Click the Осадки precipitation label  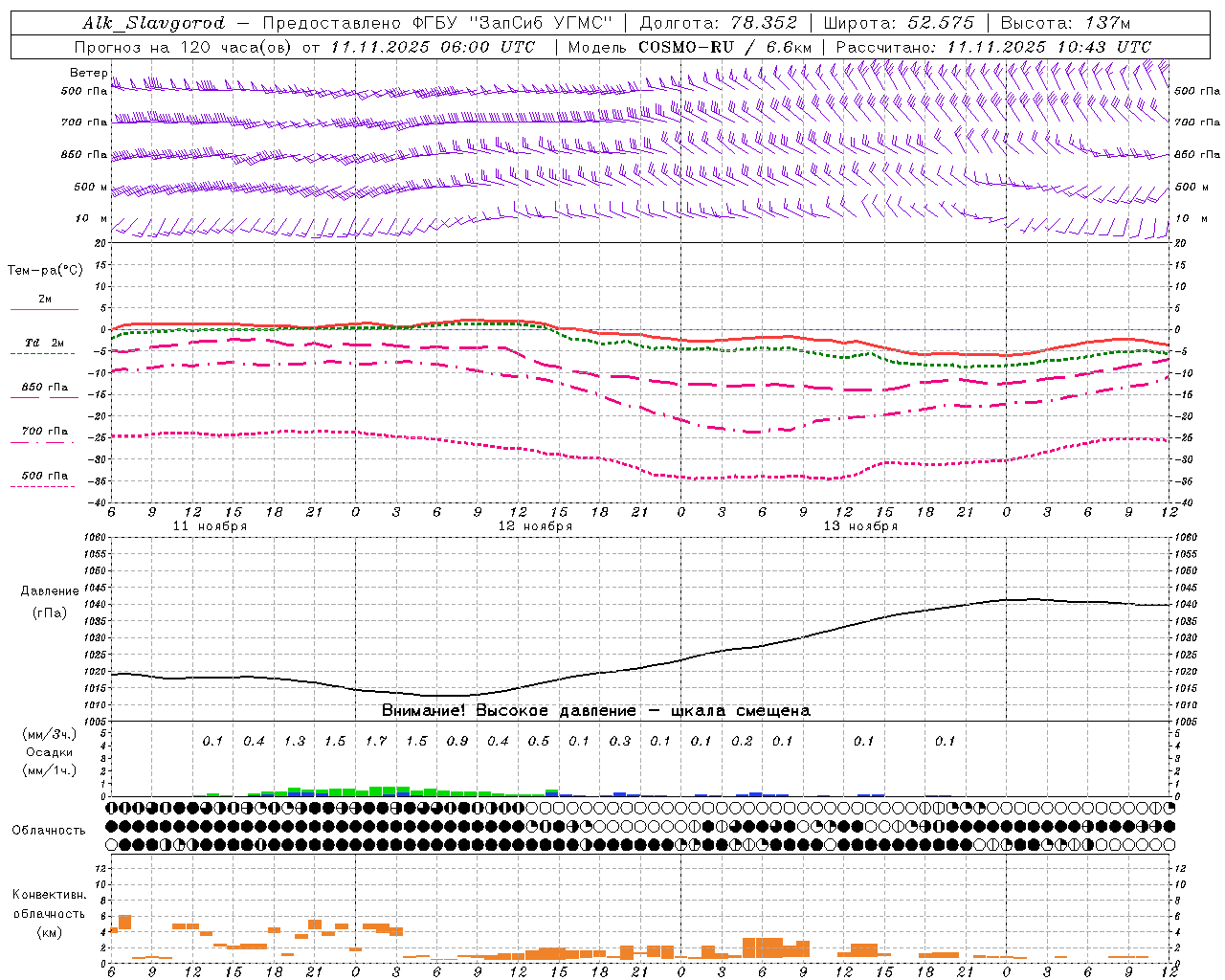tap(50, 752)
